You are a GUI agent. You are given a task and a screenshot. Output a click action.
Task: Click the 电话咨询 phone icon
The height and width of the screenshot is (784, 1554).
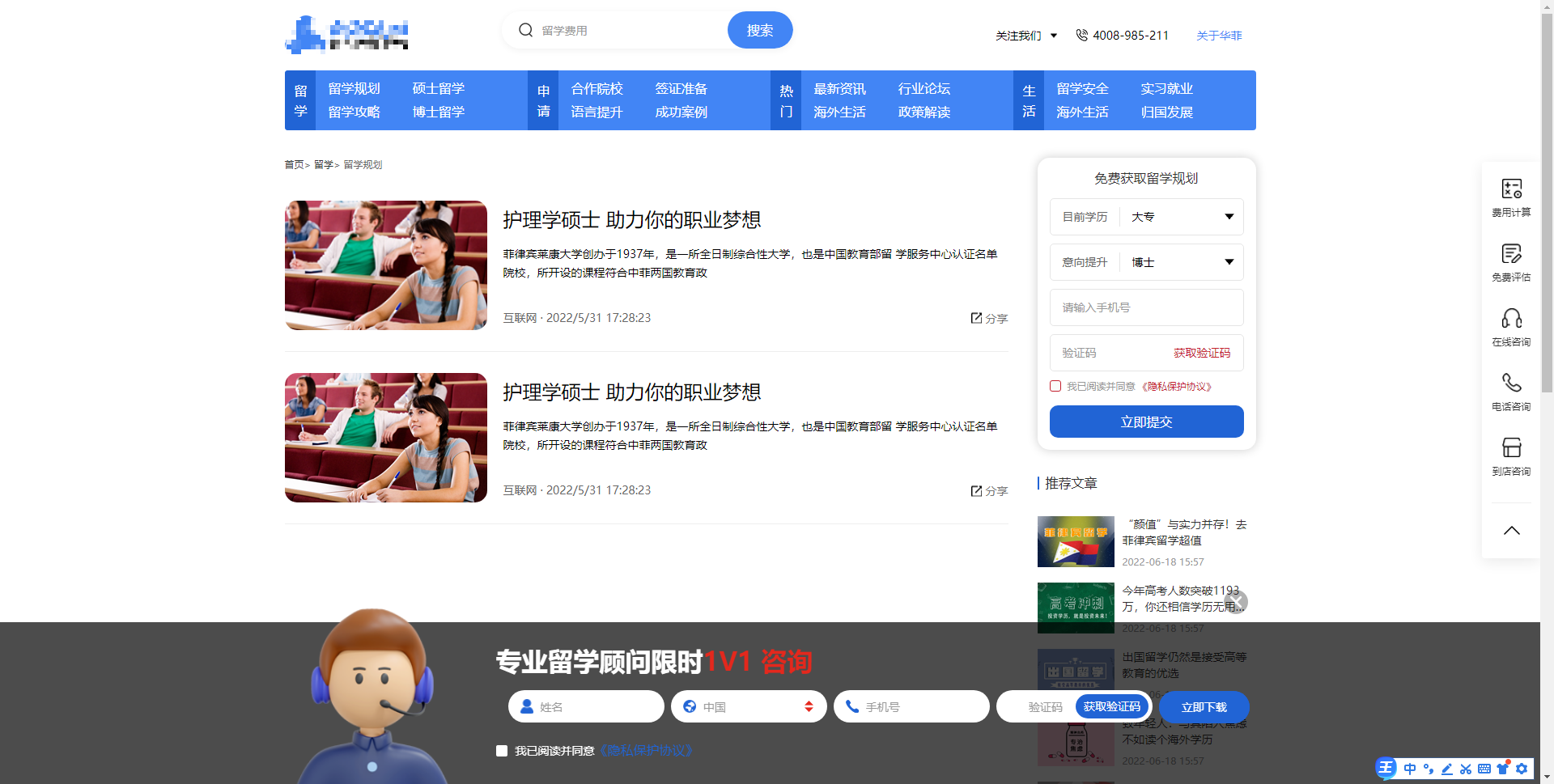pos(1511,383)
